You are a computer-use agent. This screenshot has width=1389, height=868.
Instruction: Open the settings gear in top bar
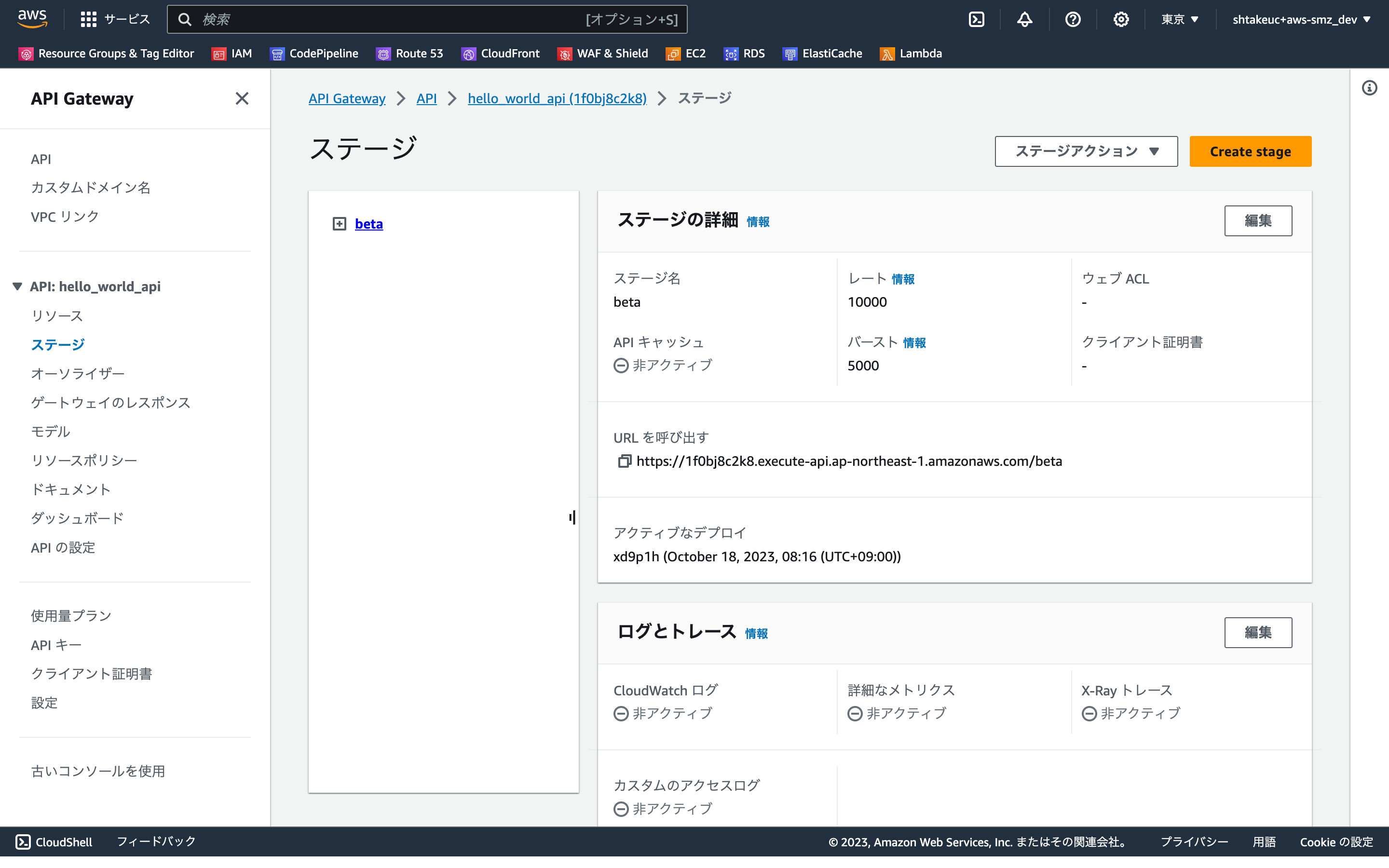click(x=1121, y=19)
